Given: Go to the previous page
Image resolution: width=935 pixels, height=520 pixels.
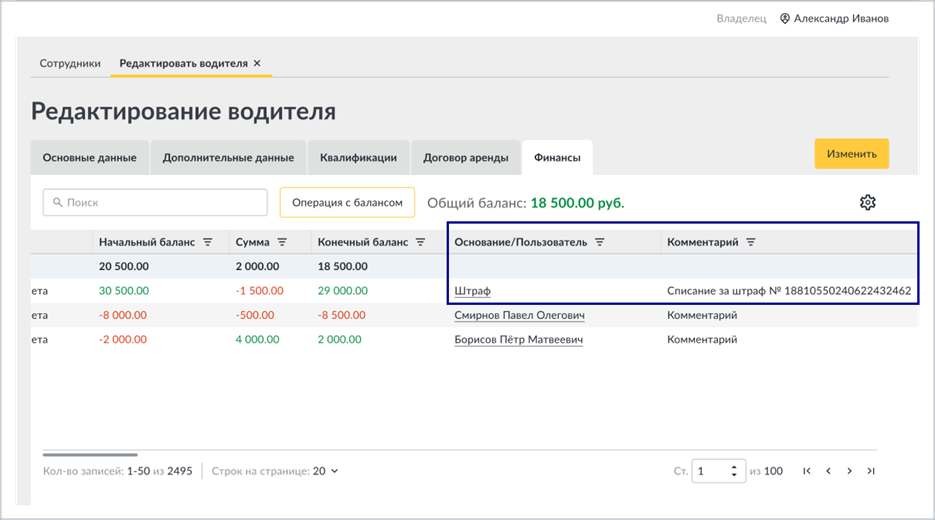Looking at the screenshot, I should click(x=828, y=471).
